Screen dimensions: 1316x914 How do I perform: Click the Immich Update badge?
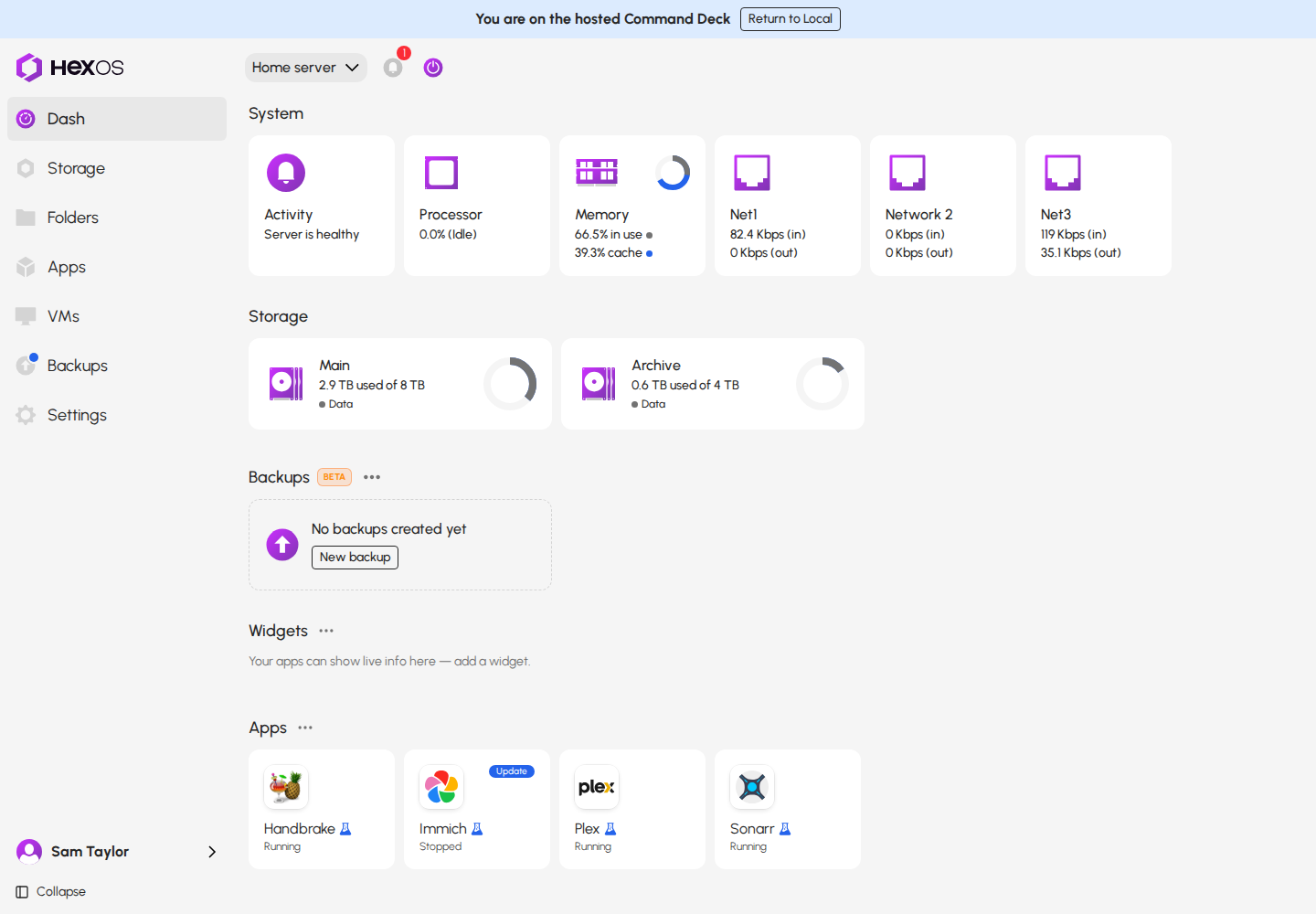click(x=512, y=771)
